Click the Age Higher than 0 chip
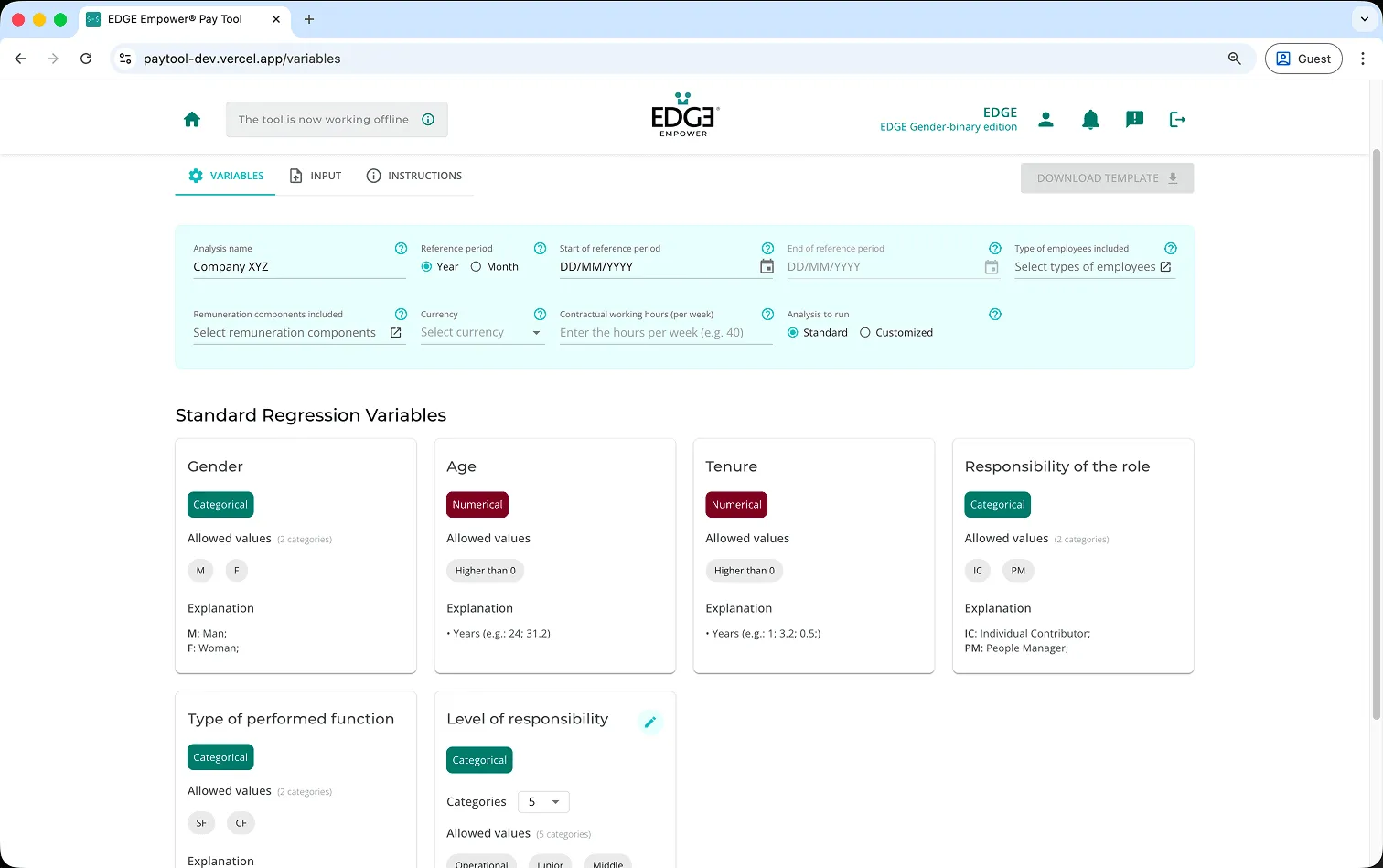This screenshot has height=868, width=1383. coord(486,571)
